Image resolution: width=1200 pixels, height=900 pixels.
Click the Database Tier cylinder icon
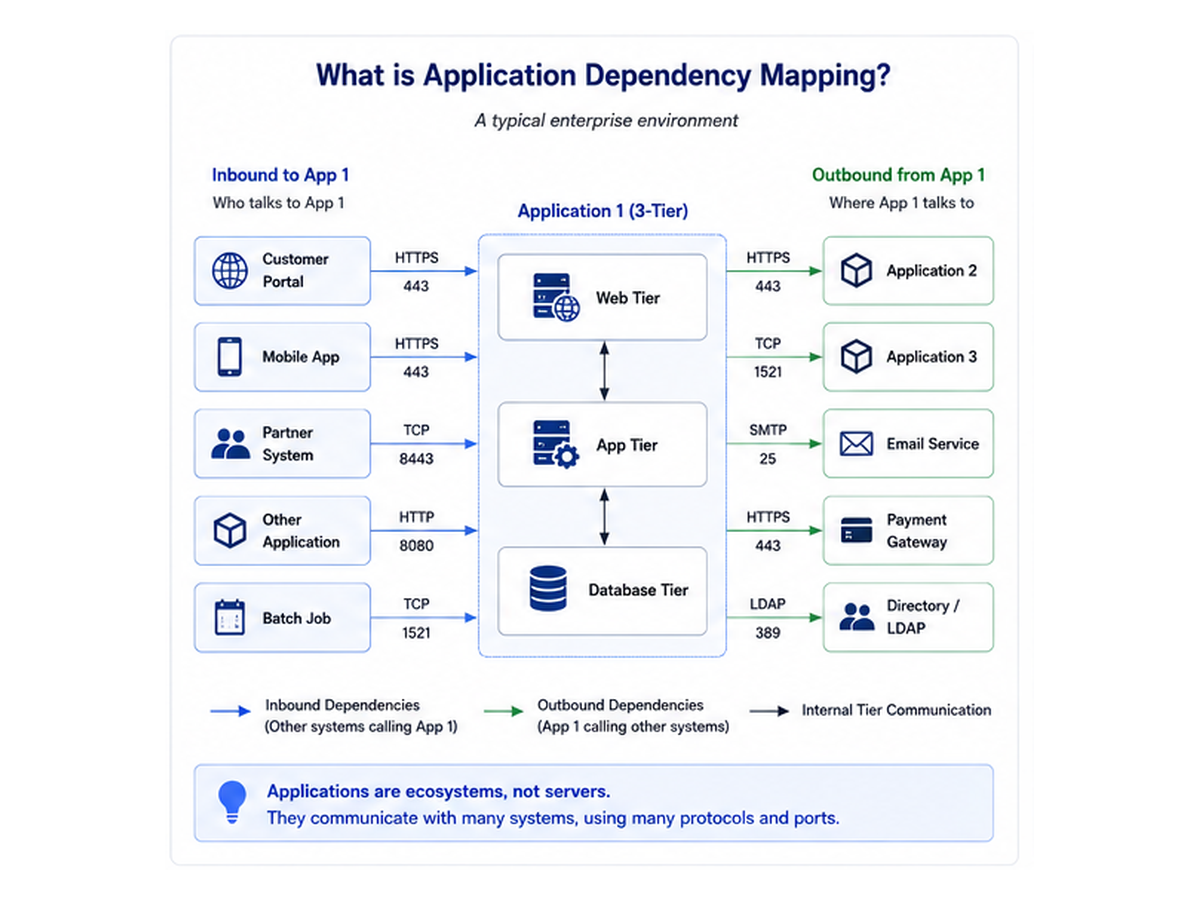547,589
